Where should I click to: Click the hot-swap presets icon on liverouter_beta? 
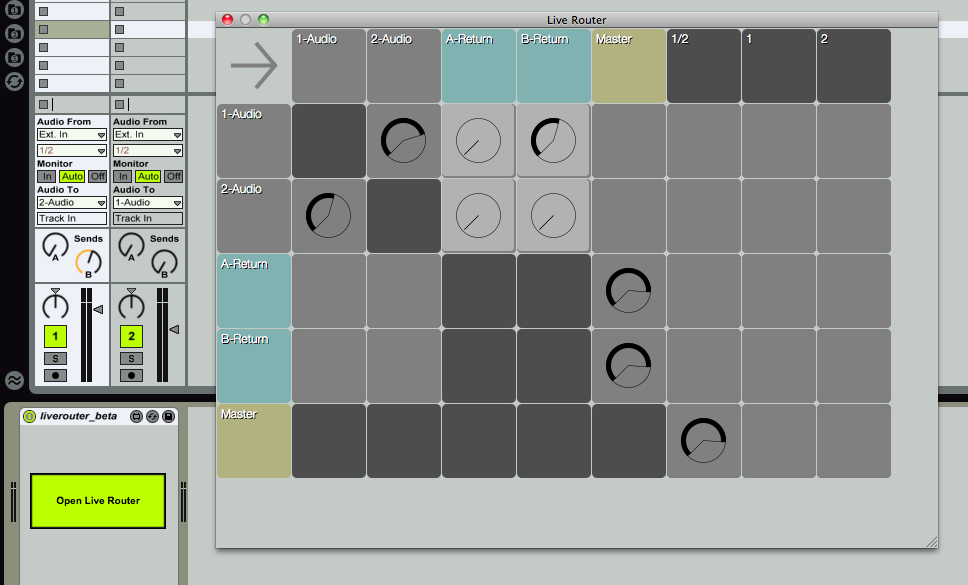(152, 416)
